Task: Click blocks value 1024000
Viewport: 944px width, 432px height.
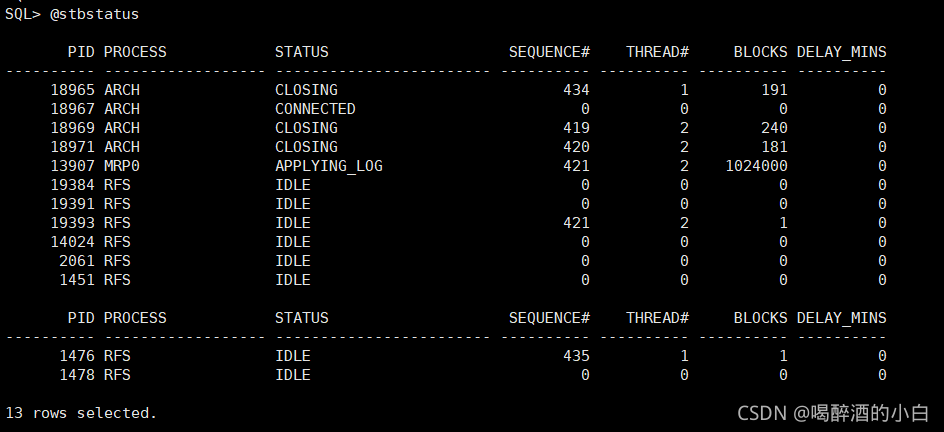Action: pos(756,166)
